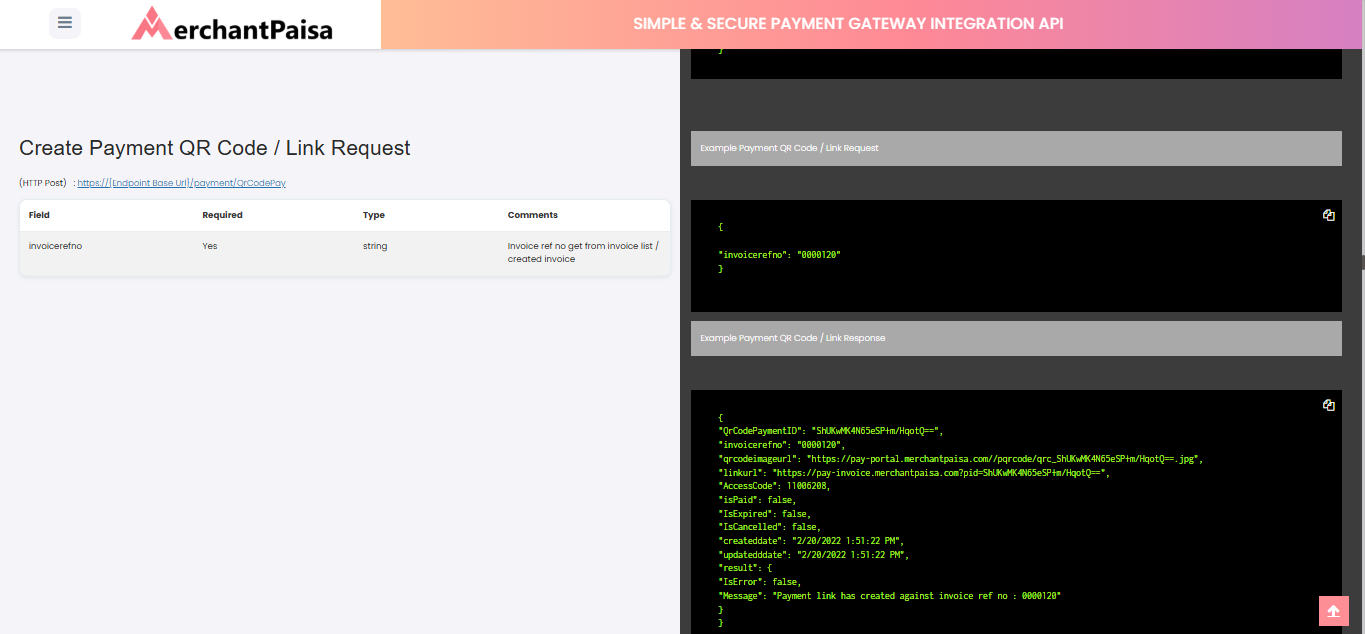Click the scroll-to-top arrow button
This screenshot has height=634, width=1365.
pyautogui.click(x=1333, y=611)
